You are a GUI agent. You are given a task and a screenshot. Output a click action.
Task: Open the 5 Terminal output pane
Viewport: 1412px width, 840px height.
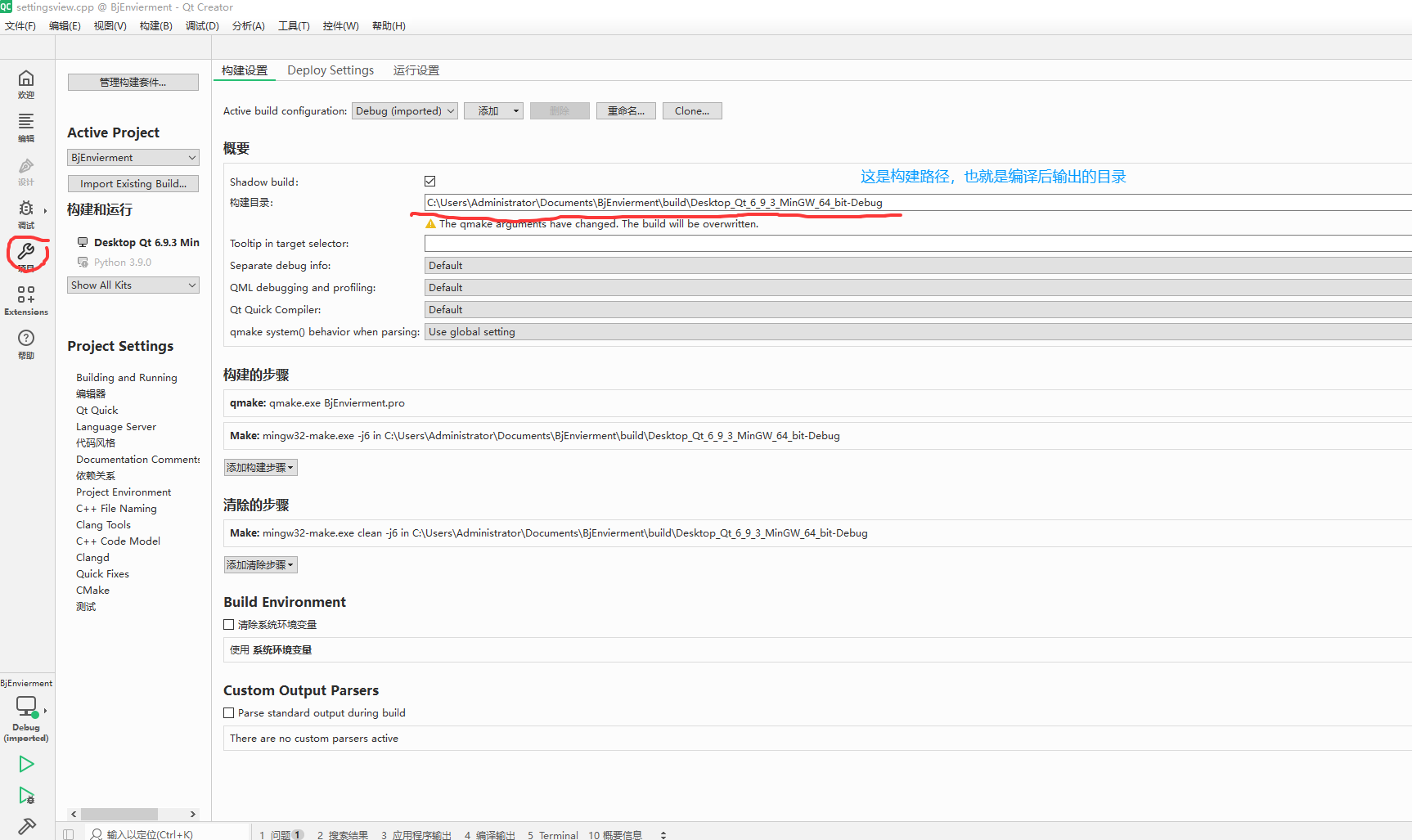(553, 834)
